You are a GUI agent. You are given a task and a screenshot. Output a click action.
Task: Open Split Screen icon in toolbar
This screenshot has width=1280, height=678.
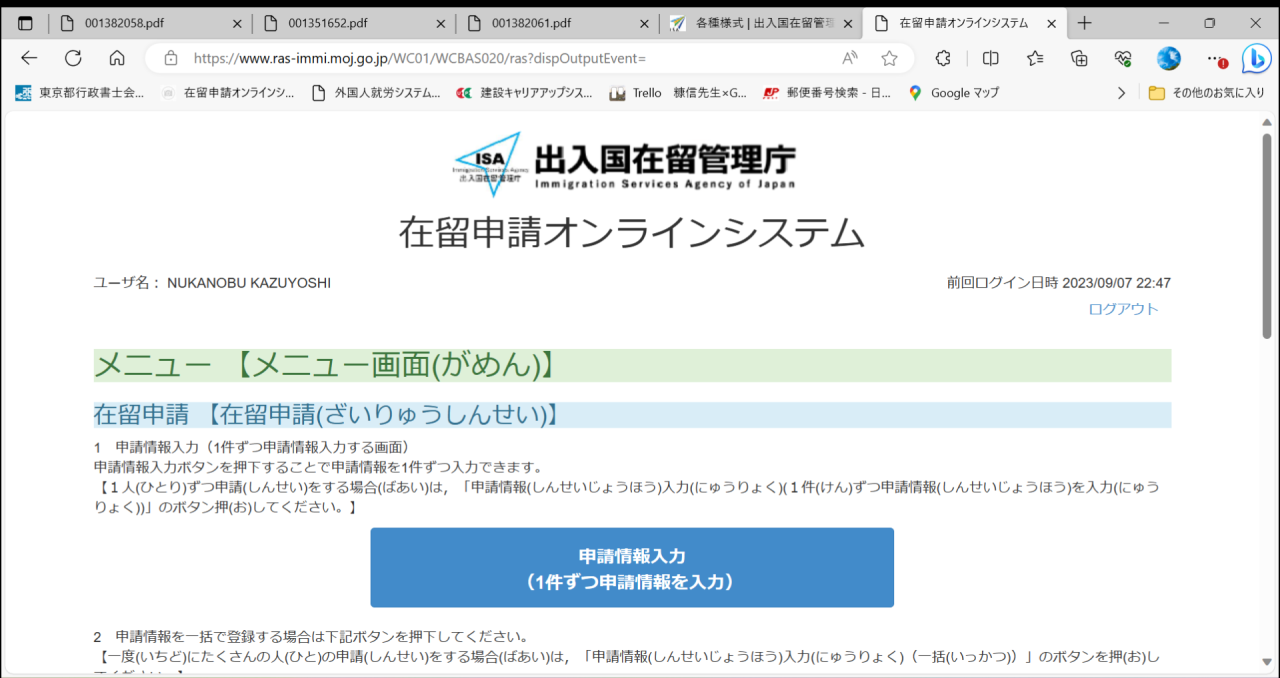tap(990, 58)
